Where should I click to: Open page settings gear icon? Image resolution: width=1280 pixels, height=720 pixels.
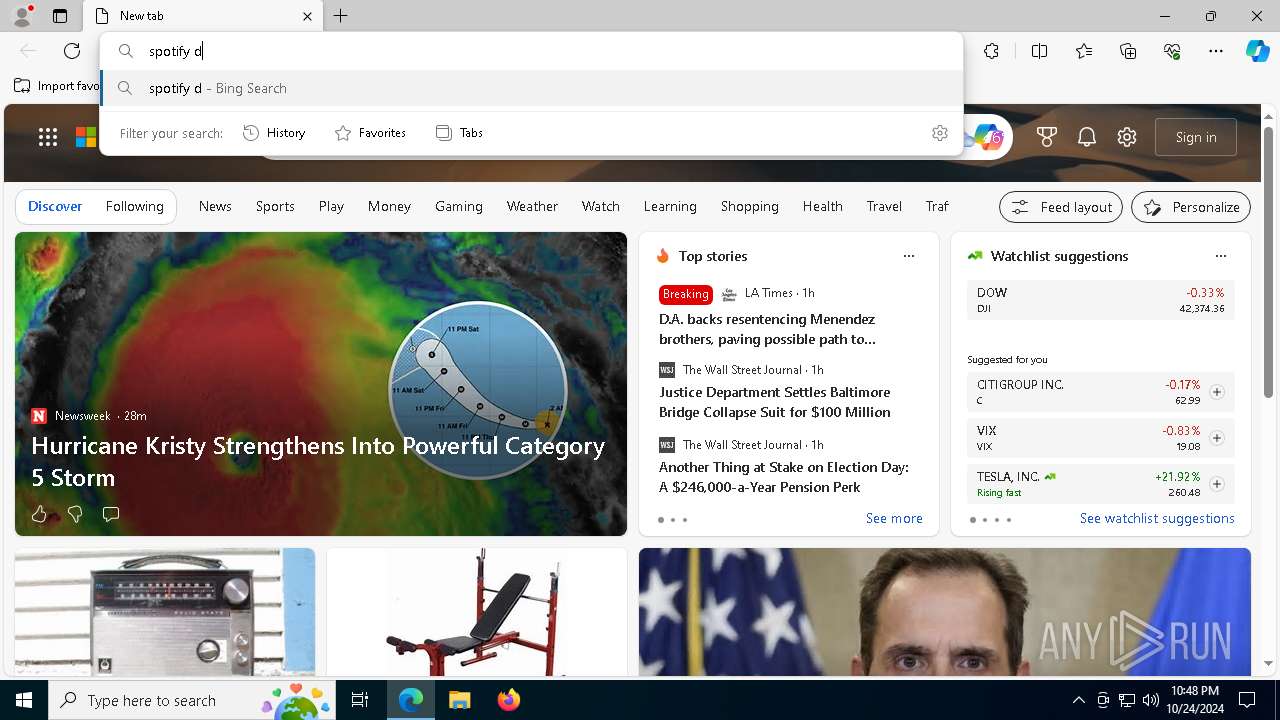coord(1127,137)
